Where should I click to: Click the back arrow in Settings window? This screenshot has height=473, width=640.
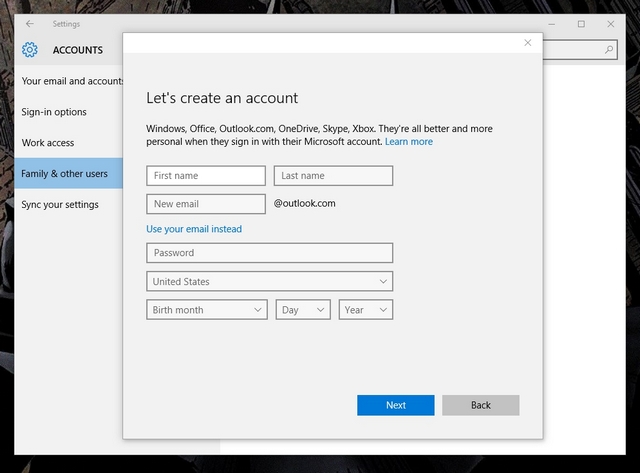pos(29,24)
